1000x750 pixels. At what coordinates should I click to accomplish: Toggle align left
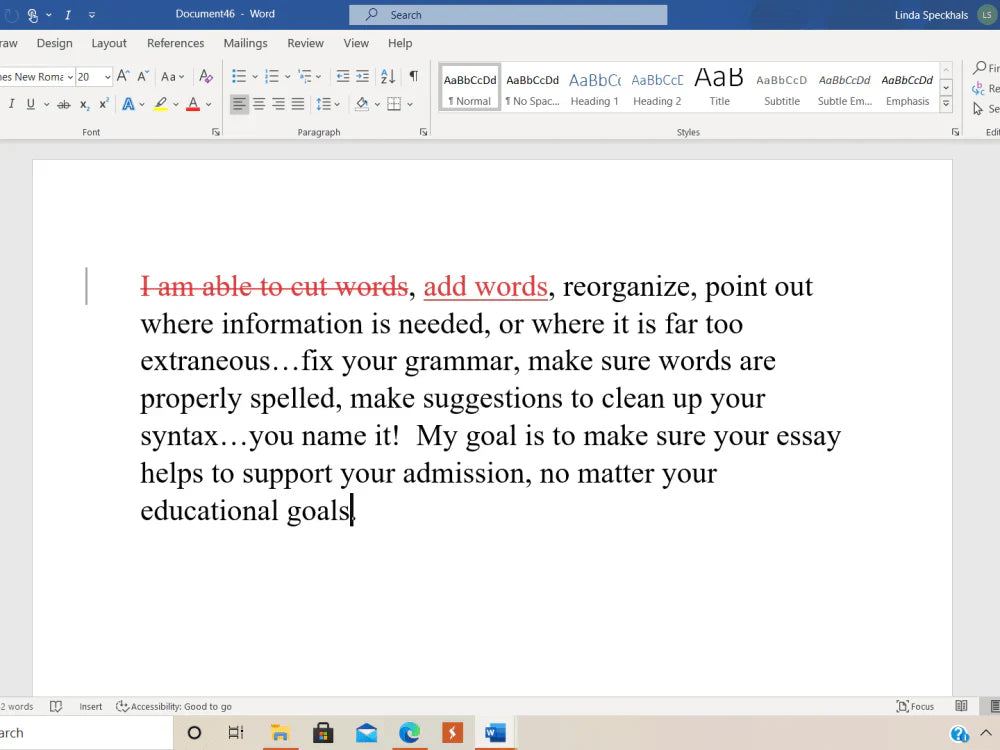(x=239, y=104)
